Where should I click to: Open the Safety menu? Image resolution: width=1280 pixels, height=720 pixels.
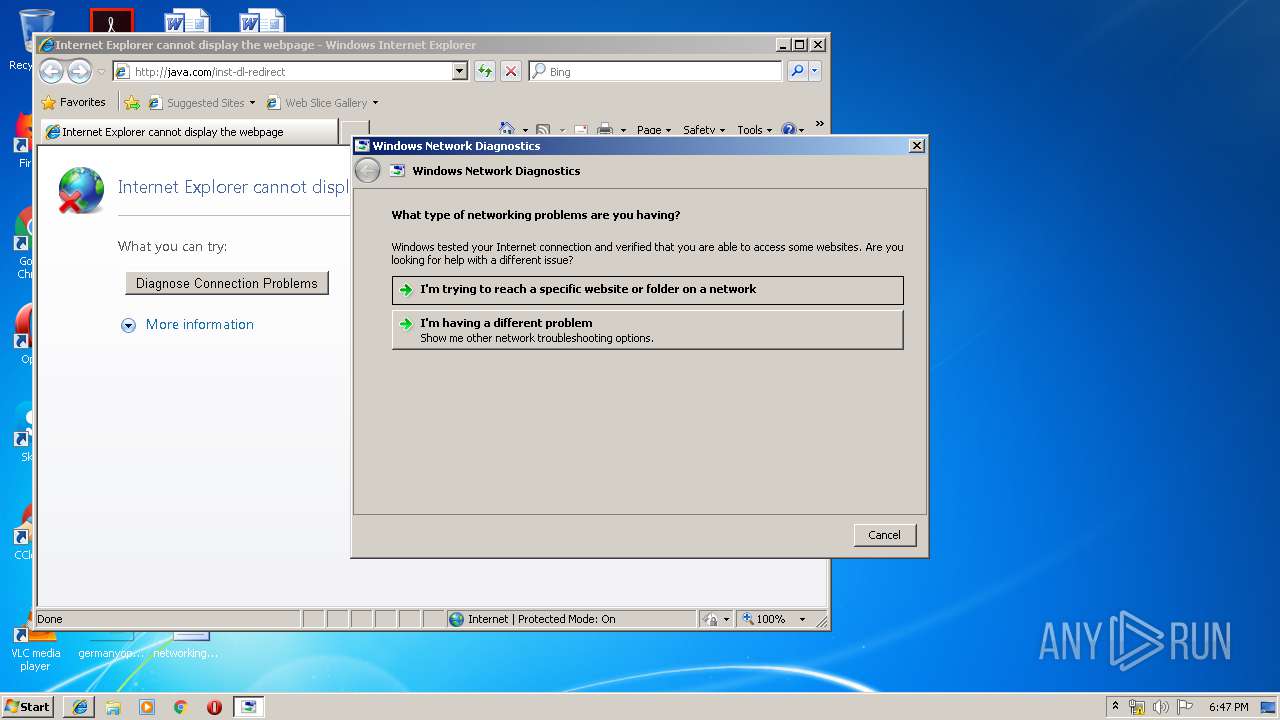[704, 130]
